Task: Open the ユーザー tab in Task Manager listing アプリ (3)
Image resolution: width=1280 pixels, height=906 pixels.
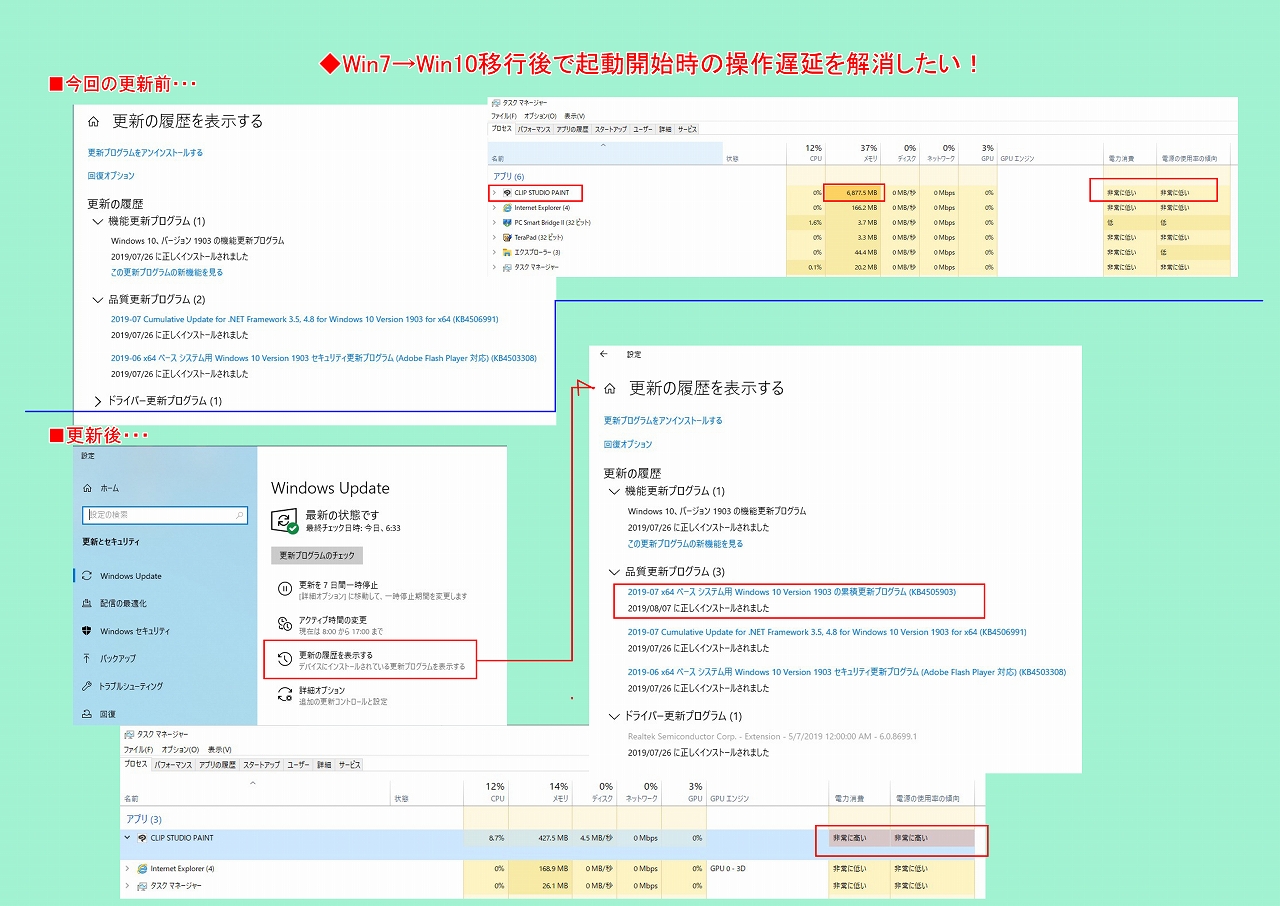Action: coord(298,764)
